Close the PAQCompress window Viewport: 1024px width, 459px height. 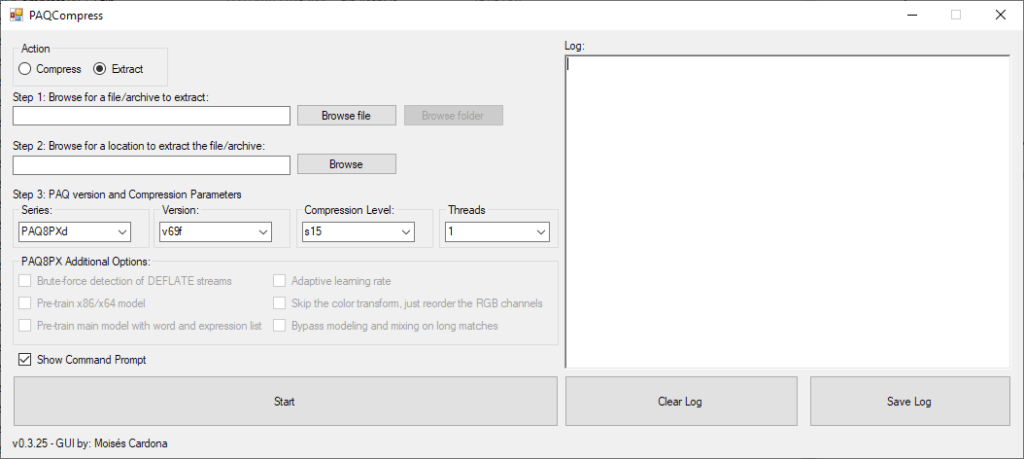[1000, 15]
